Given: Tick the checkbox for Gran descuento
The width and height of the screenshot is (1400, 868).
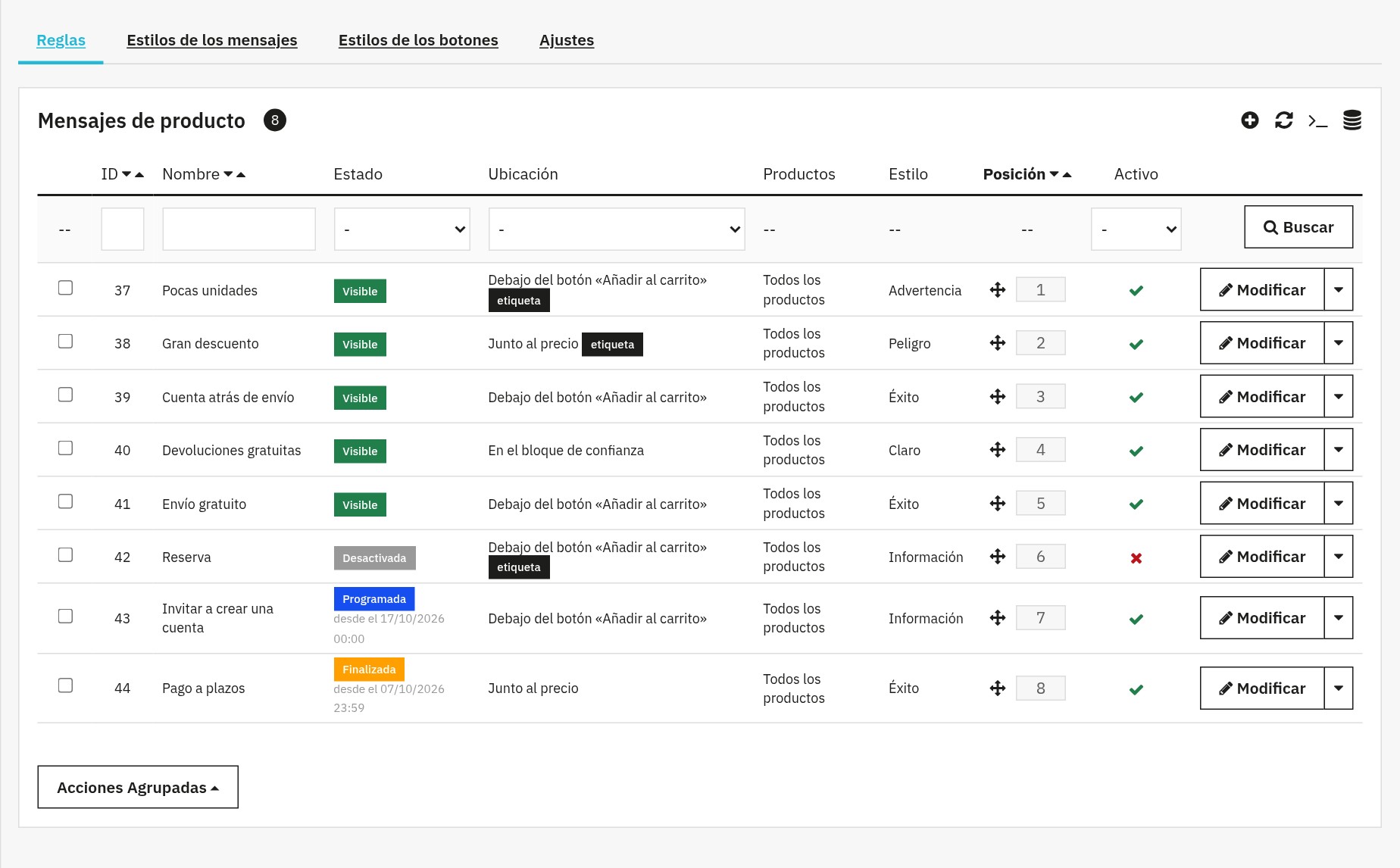Looking at the screenshot, I should pyautogui.click(x=66, y=341).
